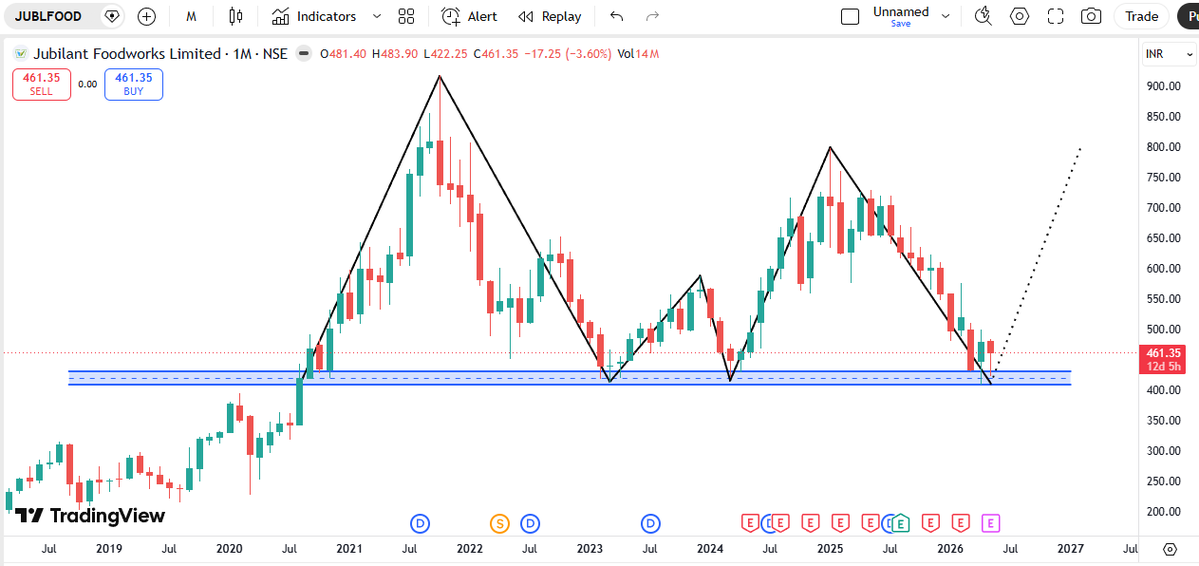Click the 200.00 price scale label
Viewport: 1199px width, 566px height.
tap(1164, 512)
